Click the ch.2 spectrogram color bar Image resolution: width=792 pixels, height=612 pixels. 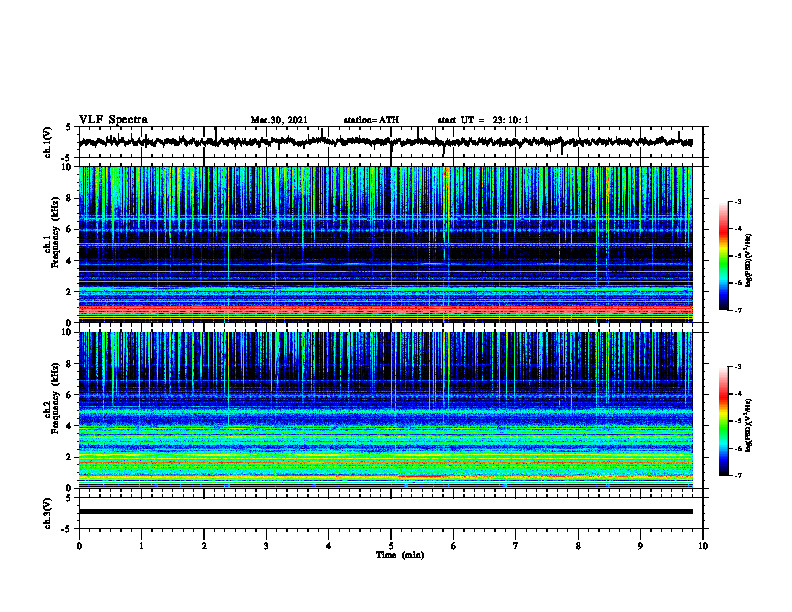tap(723, 421)
